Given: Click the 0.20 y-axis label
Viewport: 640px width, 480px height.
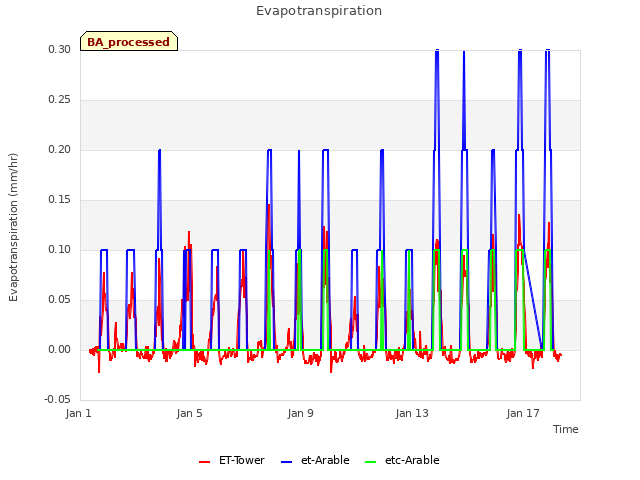Looking at the screenshot, I should 59,149.
